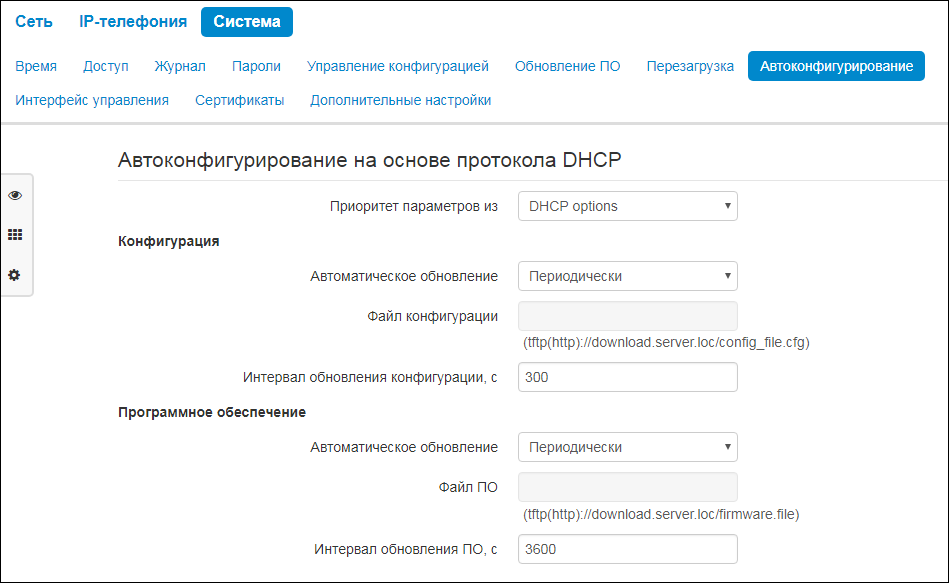
Task: Click the eye icon in side panel
Action: click(15, 195)
